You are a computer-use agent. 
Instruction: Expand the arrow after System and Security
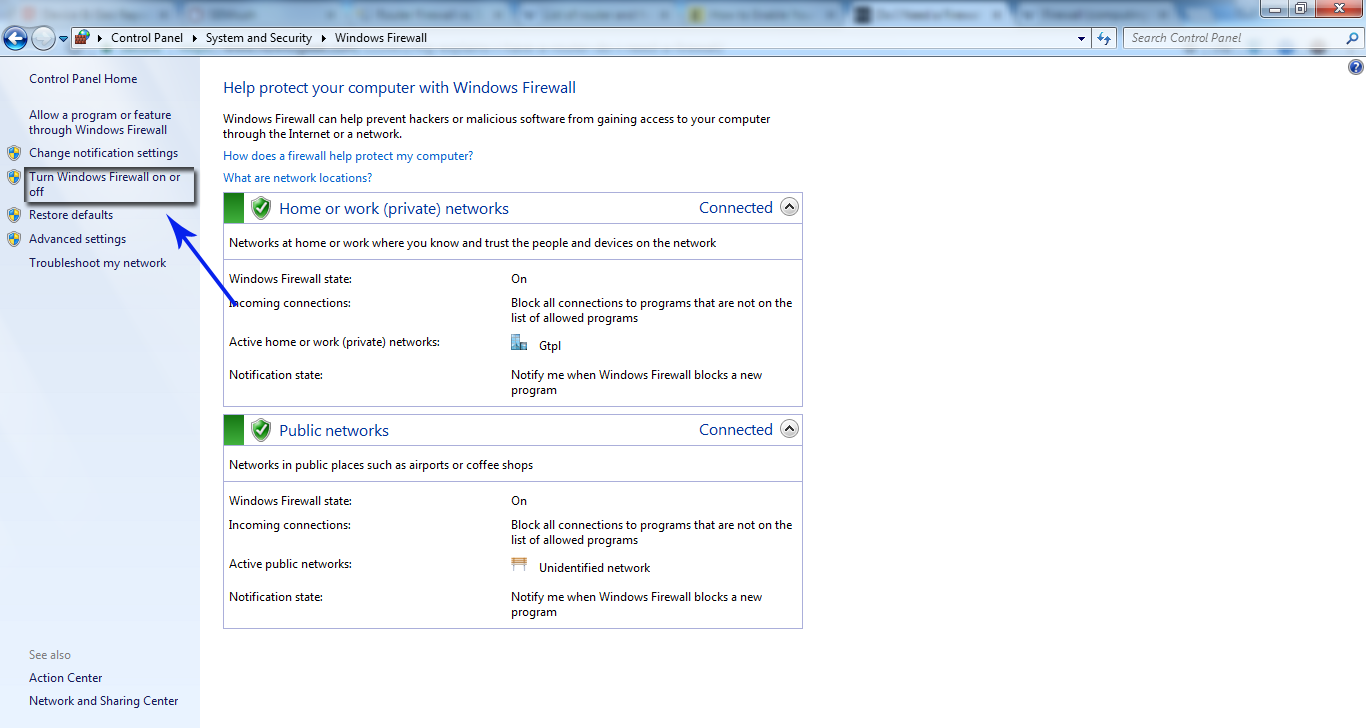(x=324, y=38)
